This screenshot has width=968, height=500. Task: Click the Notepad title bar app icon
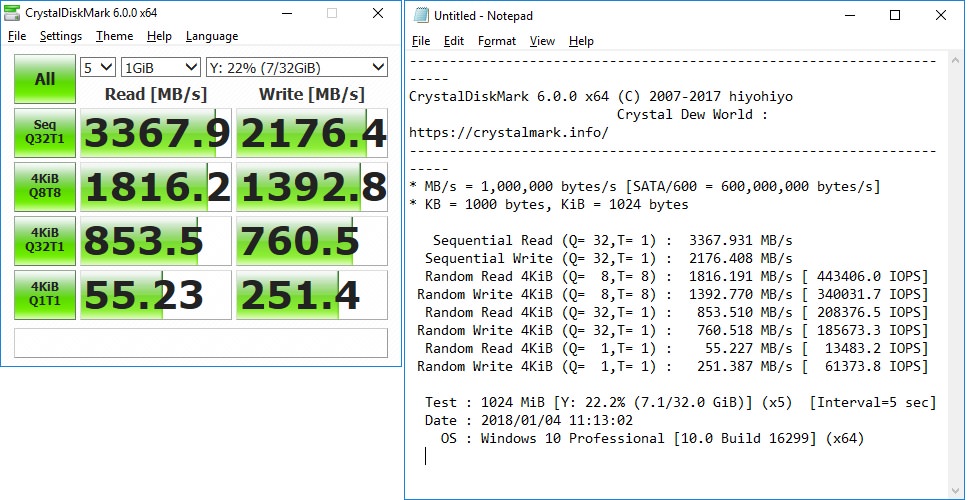421,15
